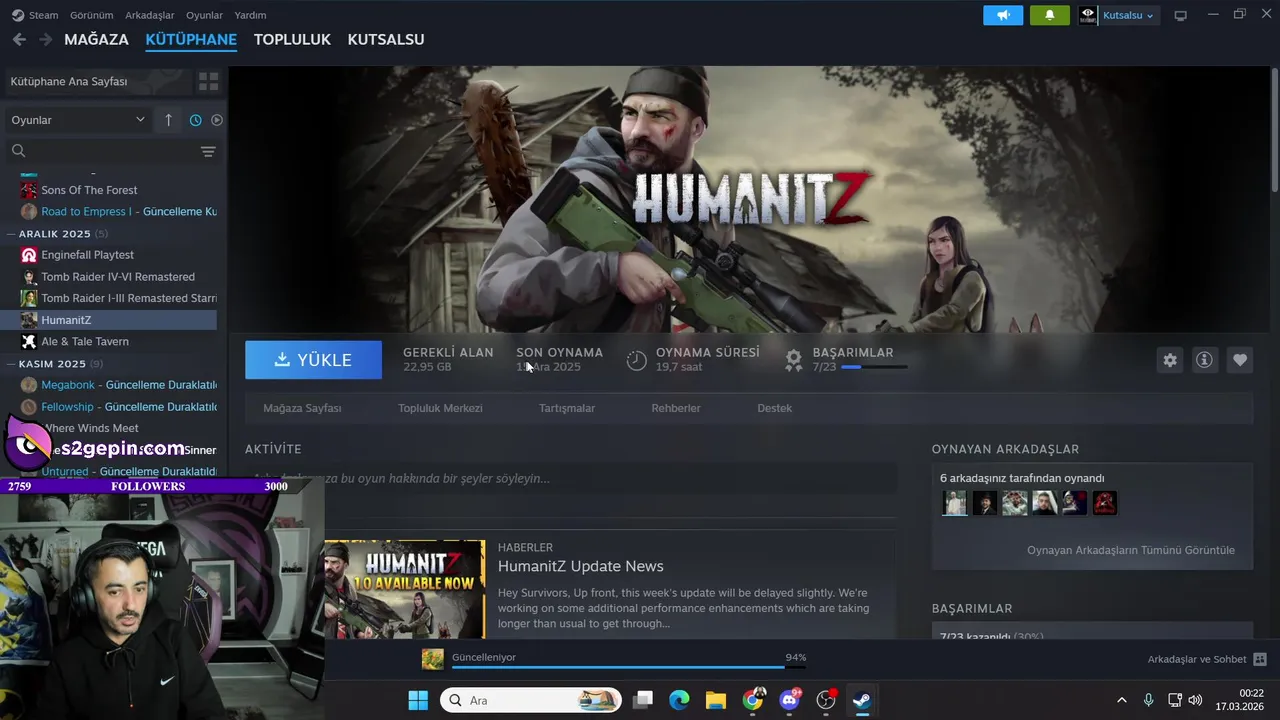Viewport: 1280px width, 720px height.
Task: Click the achievements badge icon
Action: (793, 360)
